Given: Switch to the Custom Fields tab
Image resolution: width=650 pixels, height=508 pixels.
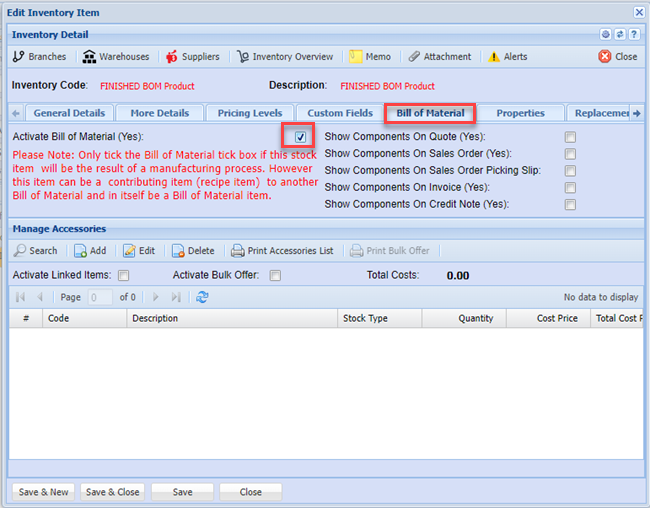Looking at the screenshot, I should (x=340, y=113).
